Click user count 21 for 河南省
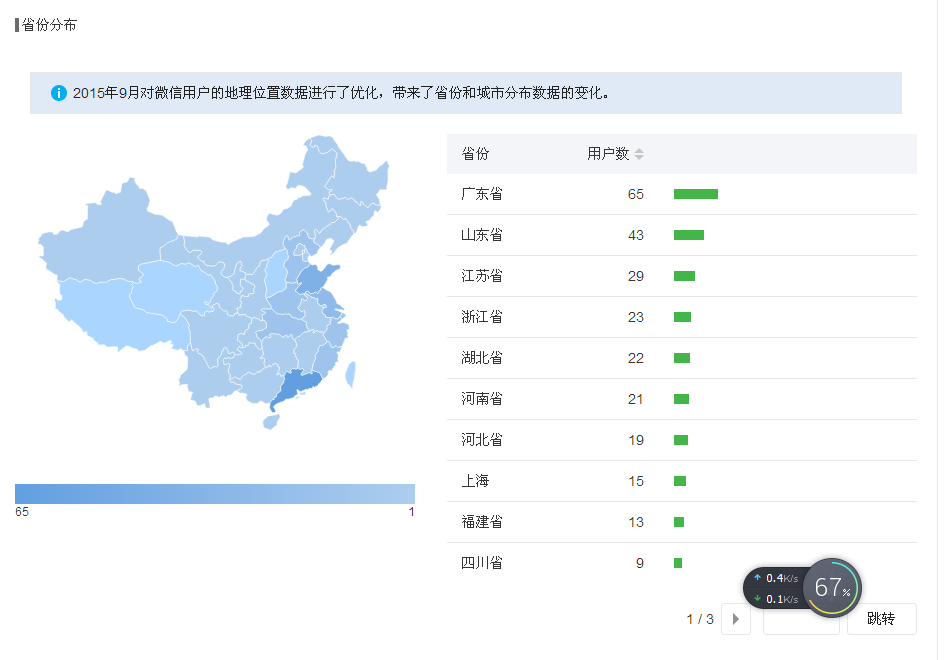 635,399
